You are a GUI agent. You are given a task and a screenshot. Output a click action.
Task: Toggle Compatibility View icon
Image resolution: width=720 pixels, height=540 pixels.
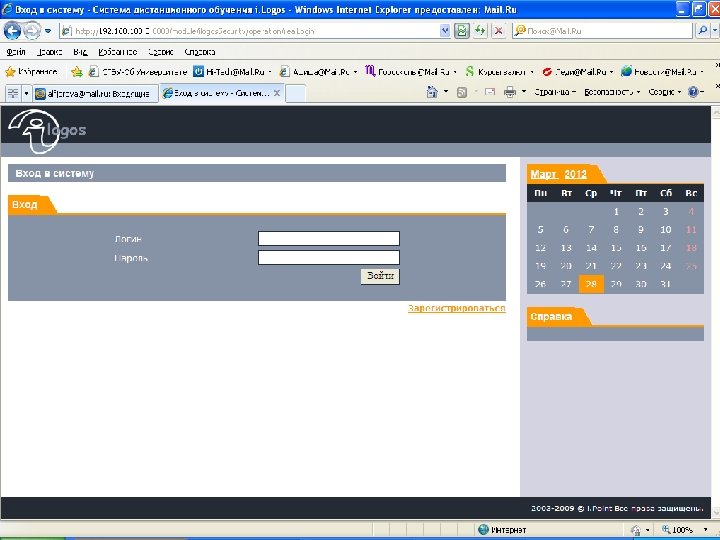[x=462, y=31]
